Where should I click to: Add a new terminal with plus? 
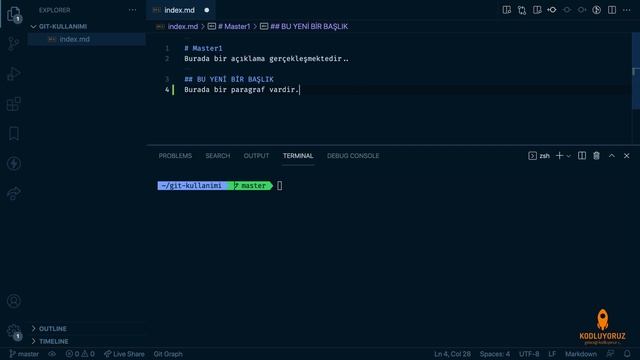click(559, 156)
